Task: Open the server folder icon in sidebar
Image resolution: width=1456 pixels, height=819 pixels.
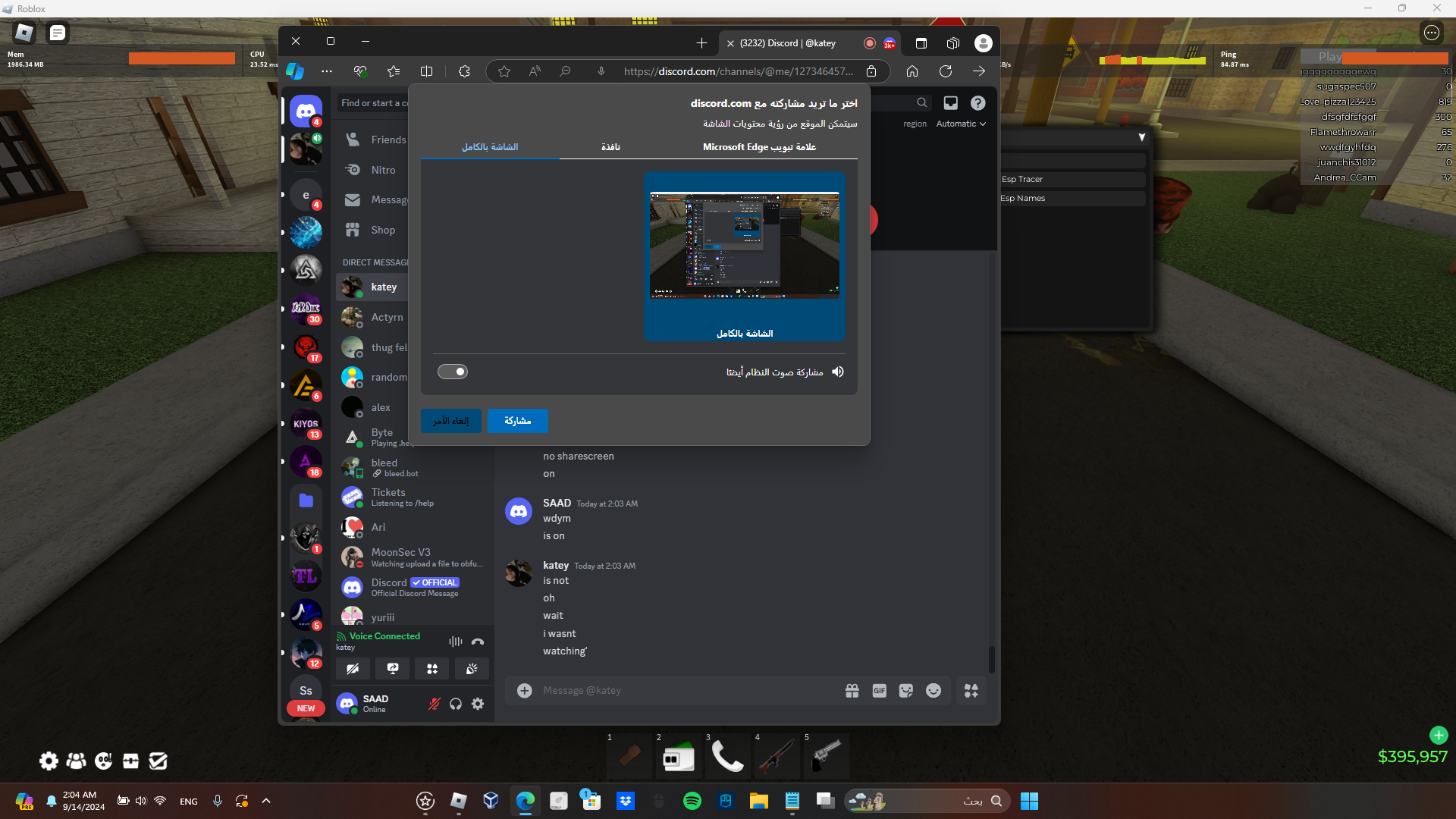Action: click(306, 500)
